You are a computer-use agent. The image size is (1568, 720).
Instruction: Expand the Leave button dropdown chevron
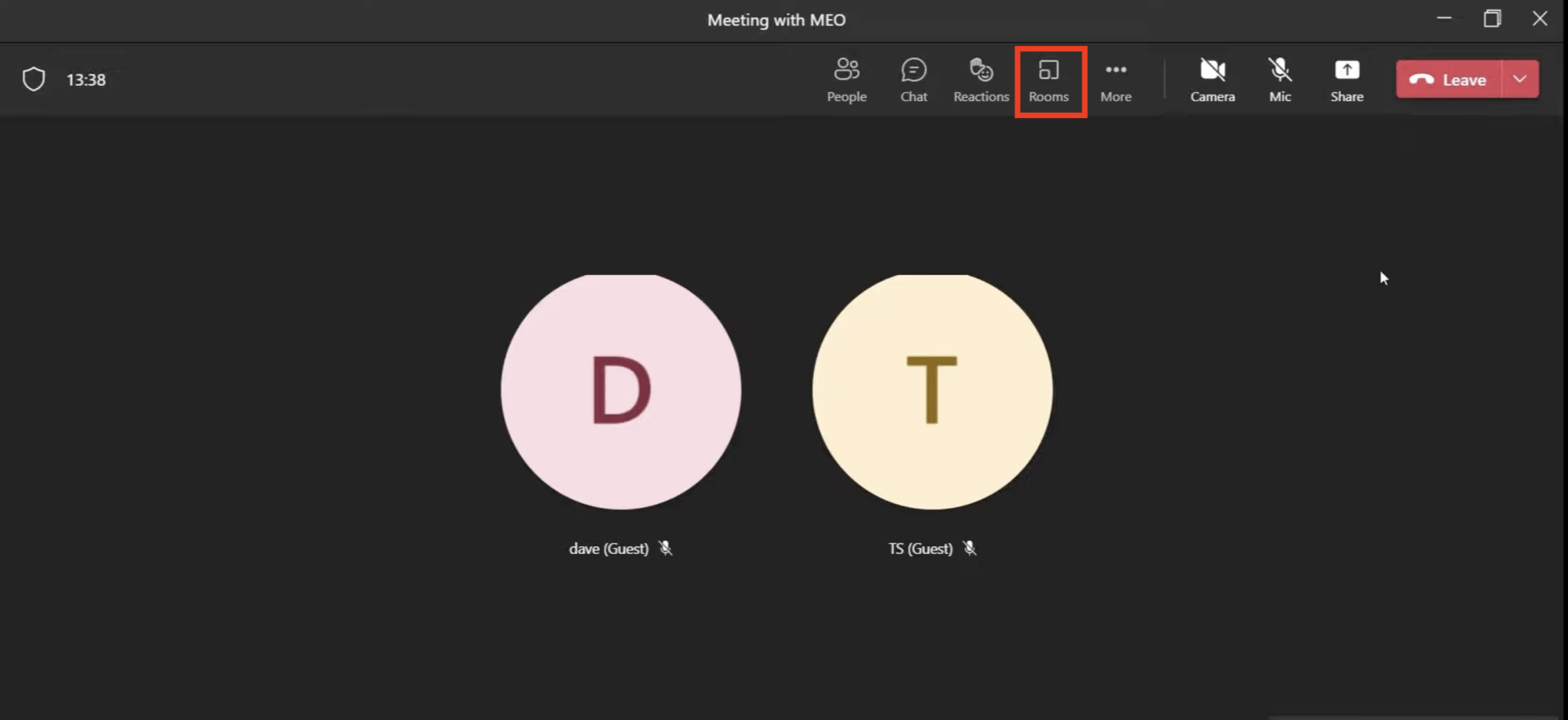coord(1521,79)
